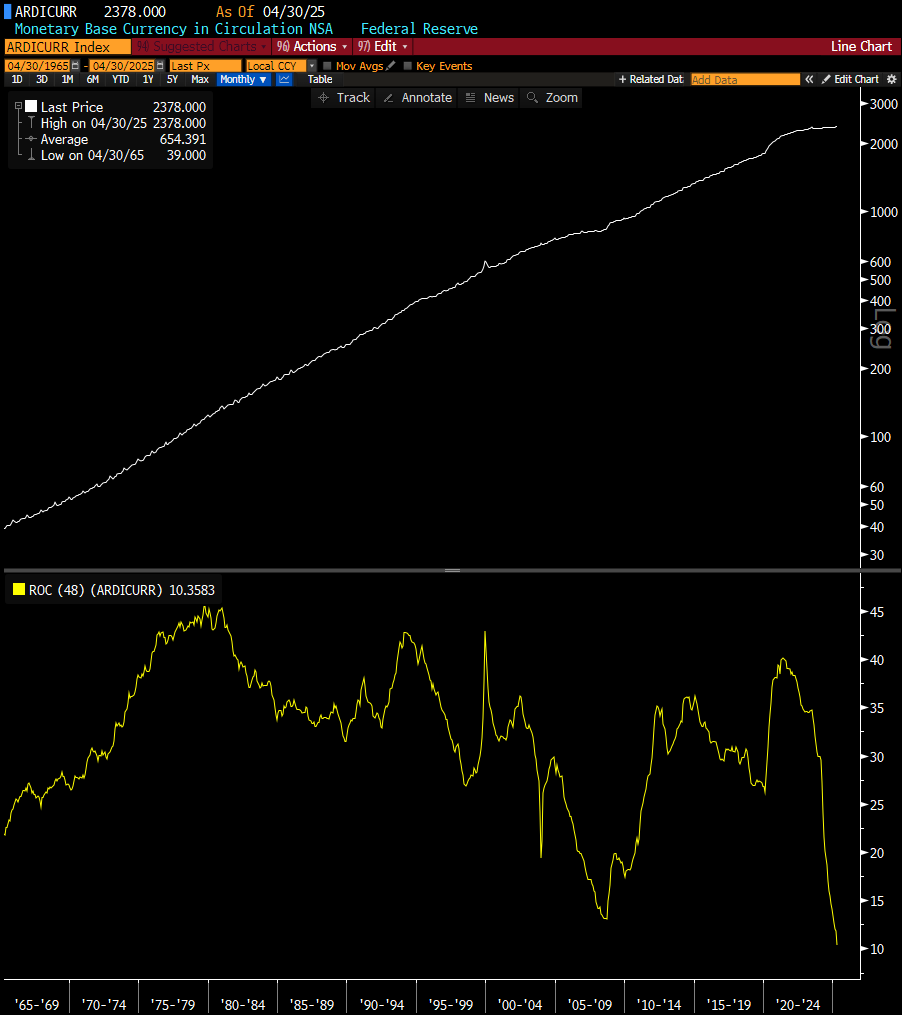Screen dimensions: 902x1015
Task: Enable the Mov Avgs checkbox
Action: (x=327, y=65)
